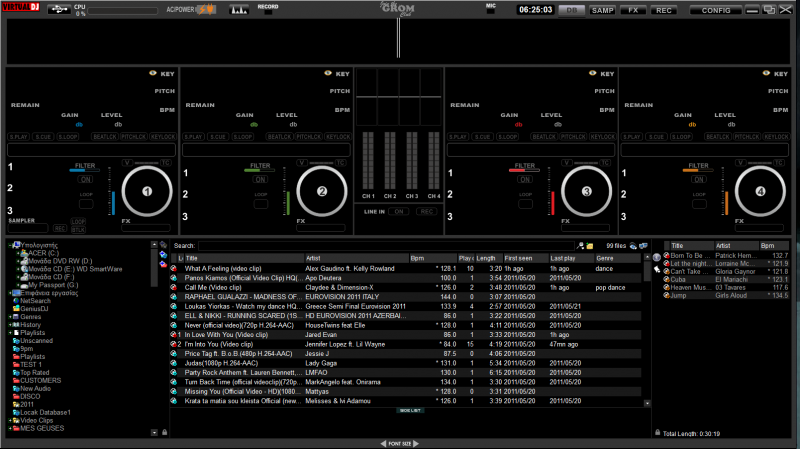Image resolution: width=800 pixels, height=449 pixels.
Task: Switch to the SAMP tab
Action: click(602, 10)
